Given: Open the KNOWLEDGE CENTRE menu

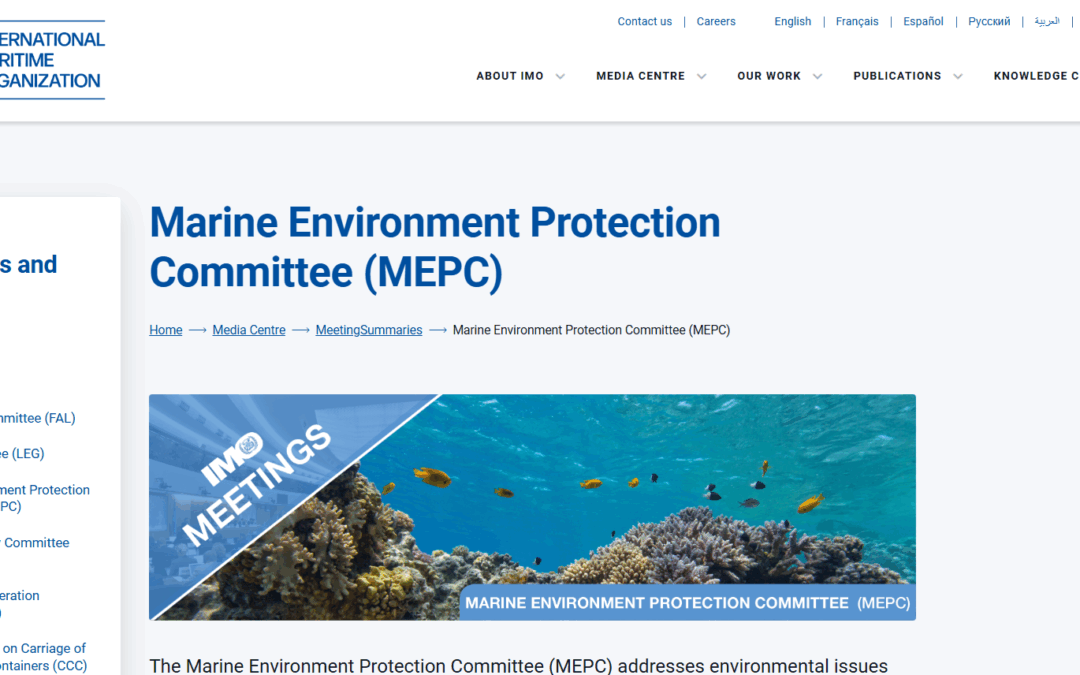Looking at the screenshot, I should (x=1036, y=75).
